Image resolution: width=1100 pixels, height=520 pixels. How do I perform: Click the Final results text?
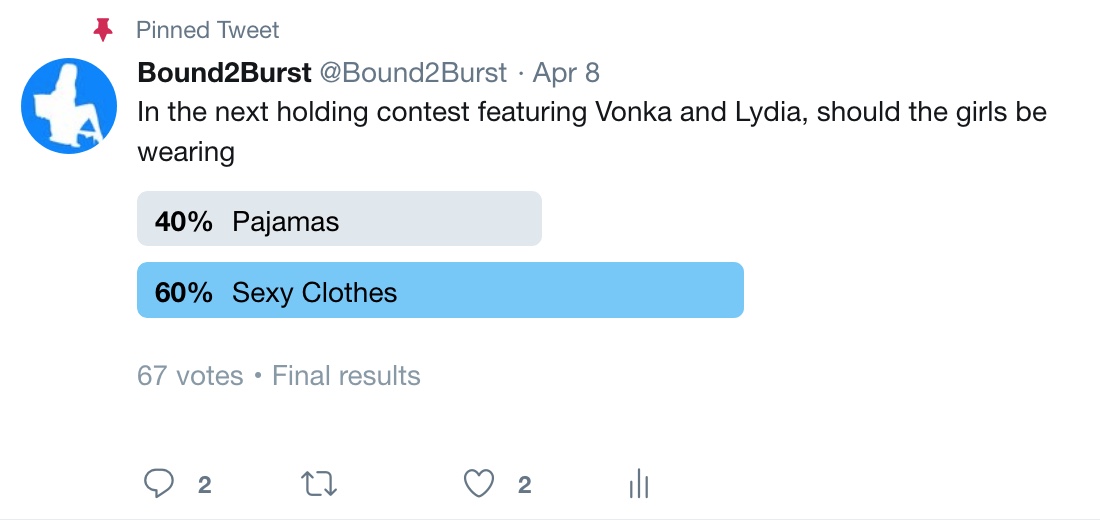coord(346,376)
